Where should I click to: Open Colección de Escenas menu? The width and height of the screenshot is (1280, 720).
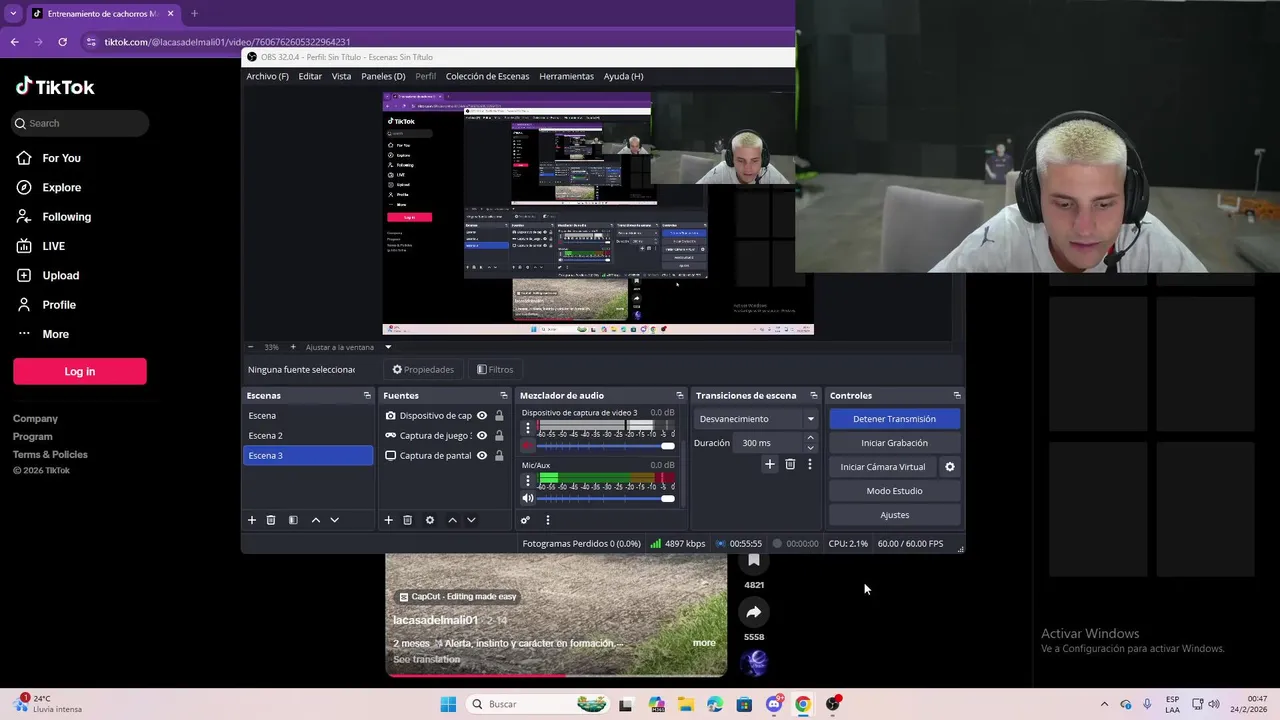487,76
